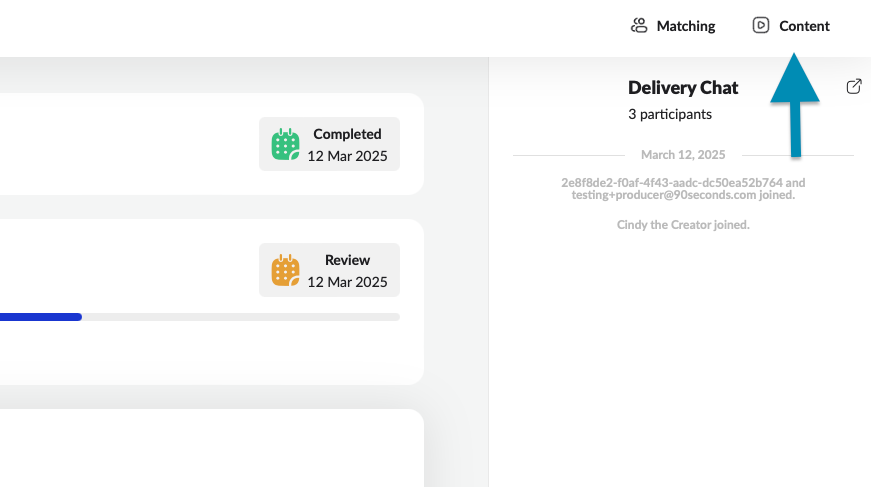Select the empty card below the Review card
Image resolution: width=871 pixels, height=487 pixels.
(210, 448)
